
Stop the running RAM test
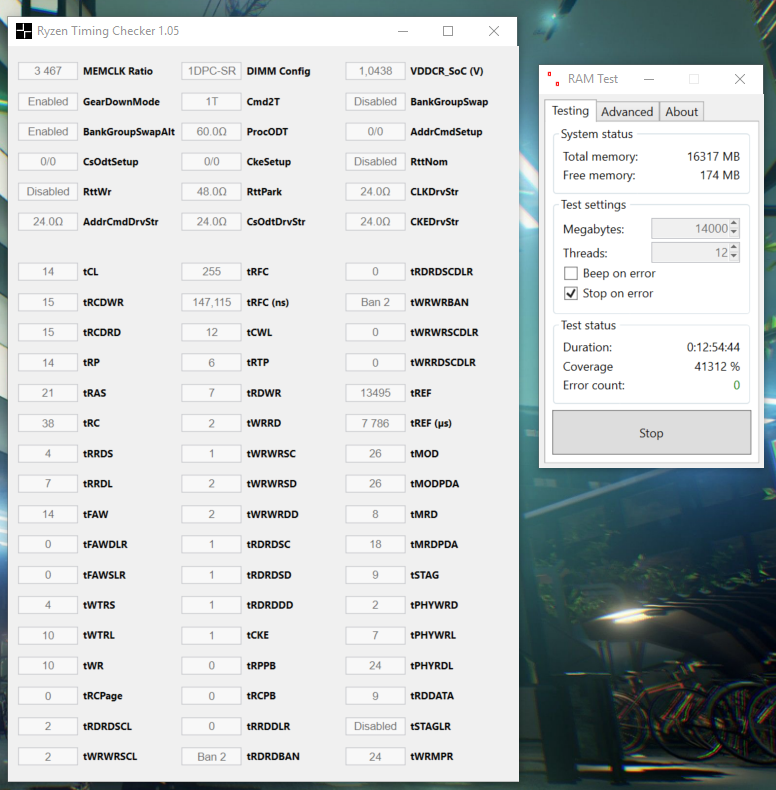651,433
